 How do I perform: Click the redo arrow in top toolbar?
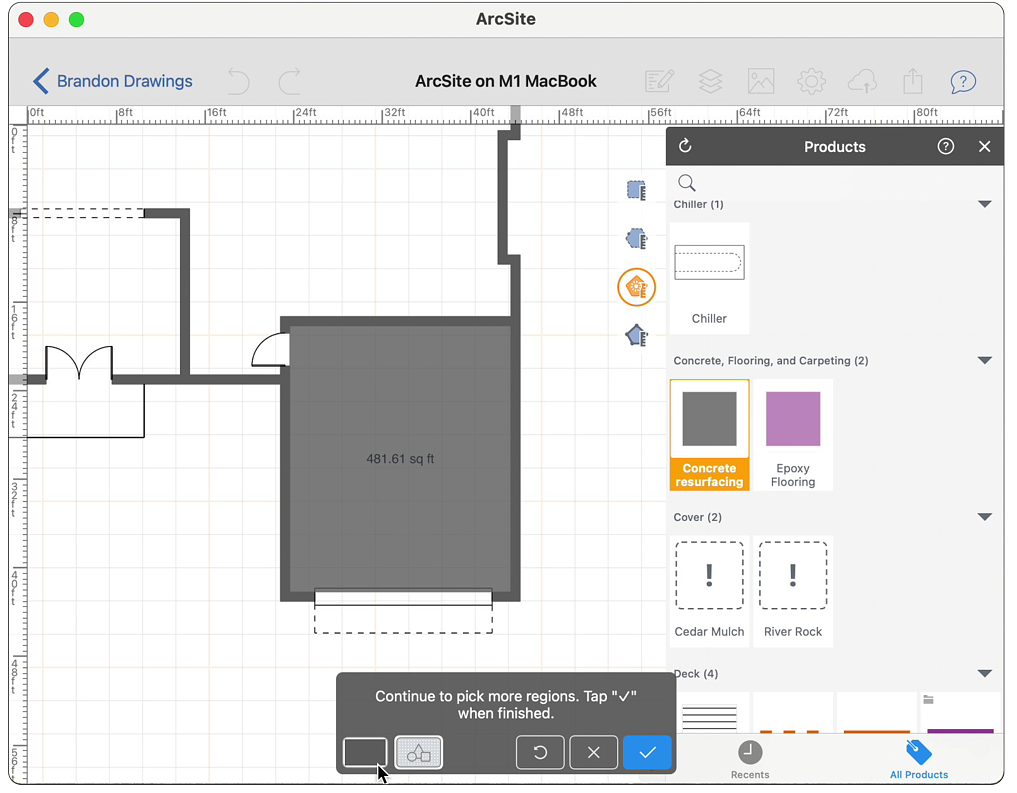click(289, 81)
